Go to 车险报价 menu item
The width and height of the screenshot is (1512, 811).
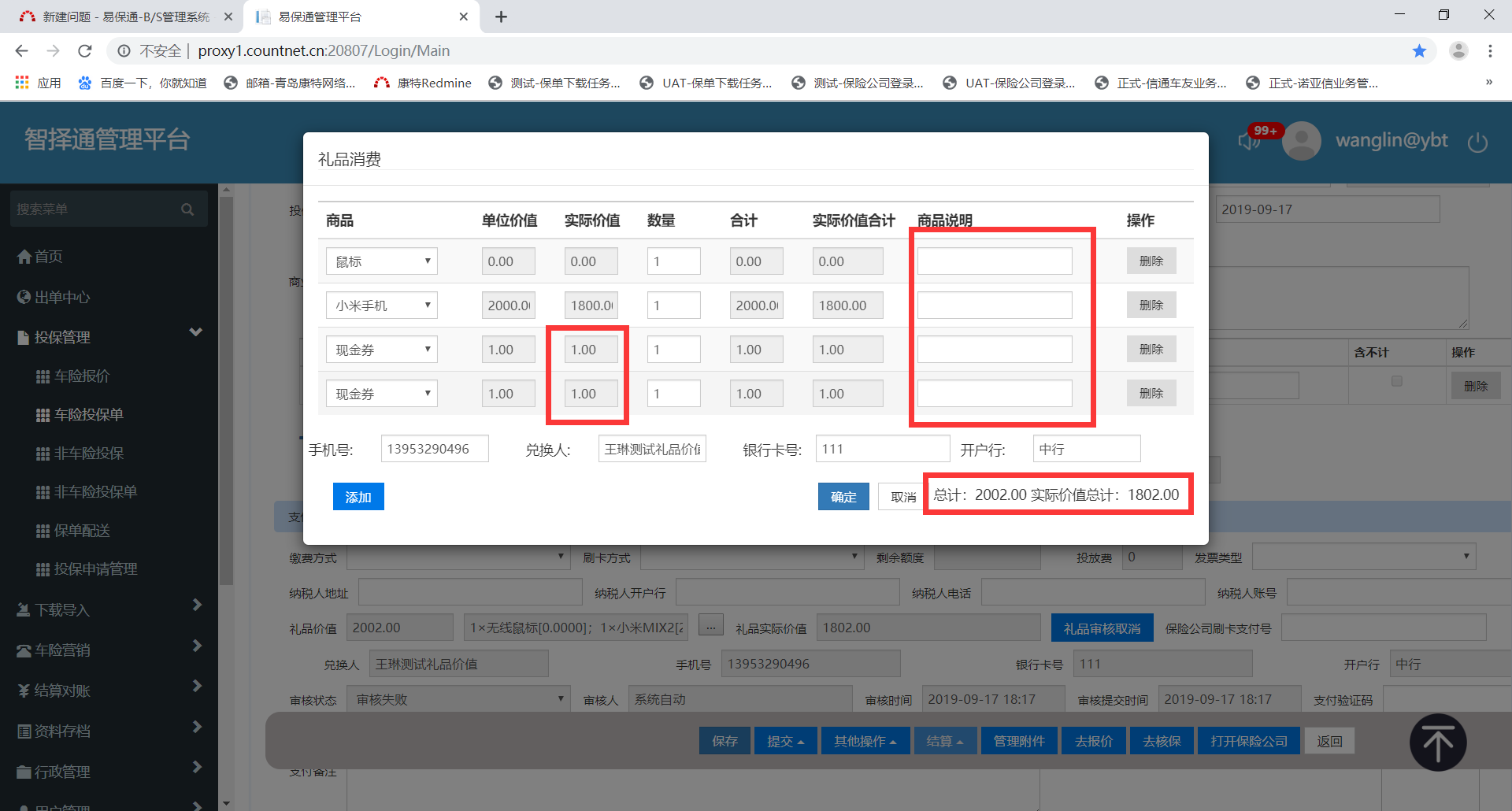73,376
